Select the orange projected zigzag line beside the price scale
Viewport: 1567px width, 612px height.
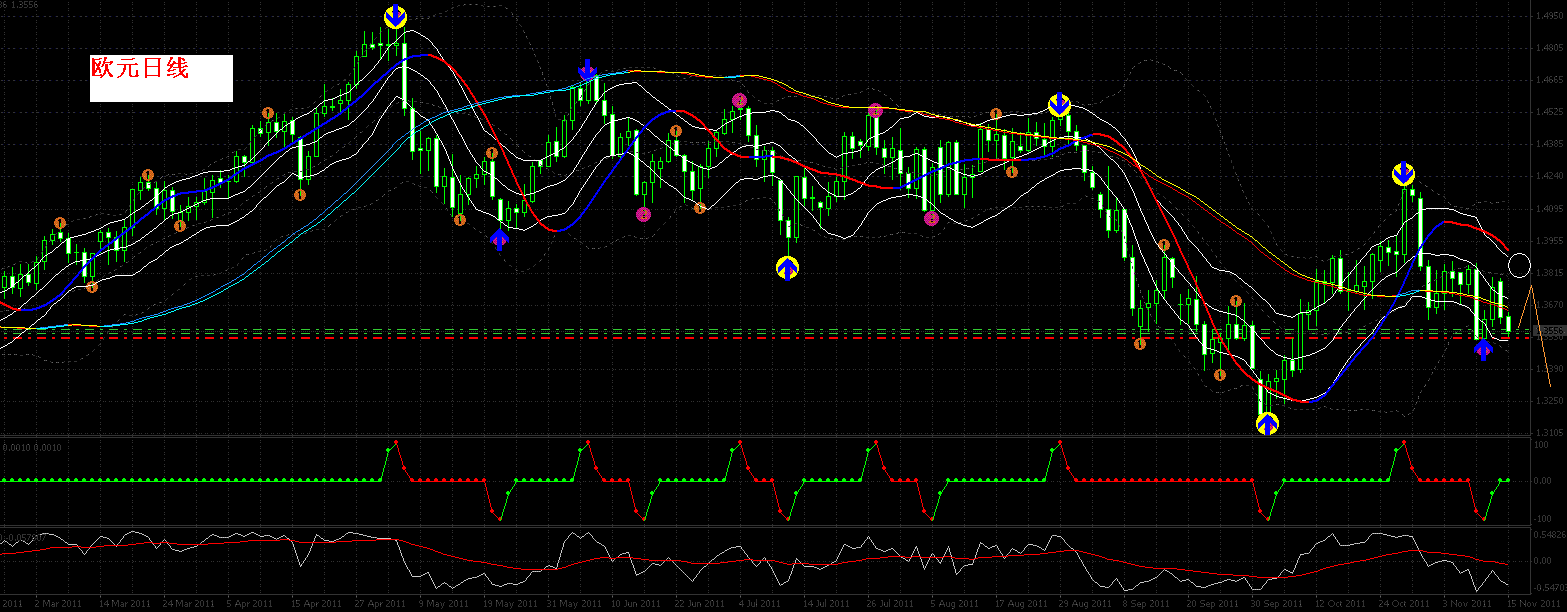click(1533, 335)
